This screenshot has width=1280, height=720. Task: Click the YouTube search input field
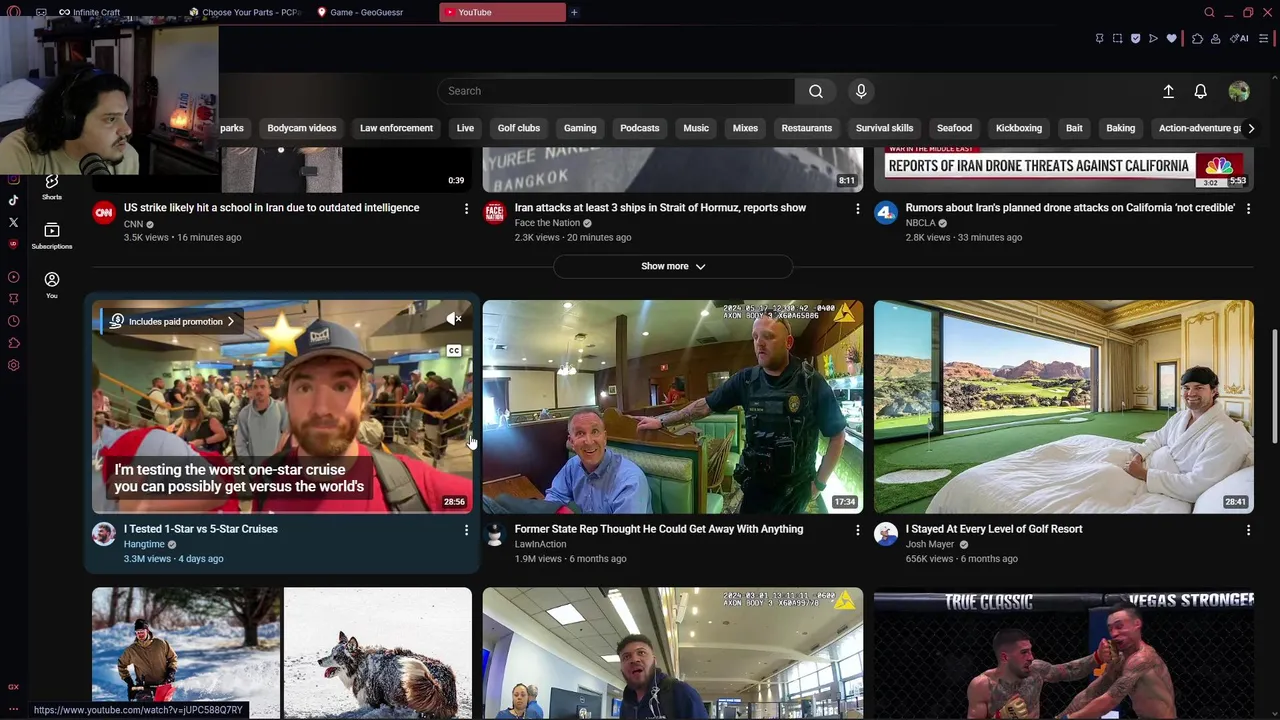pyautogui.click(x=616, y=91)
